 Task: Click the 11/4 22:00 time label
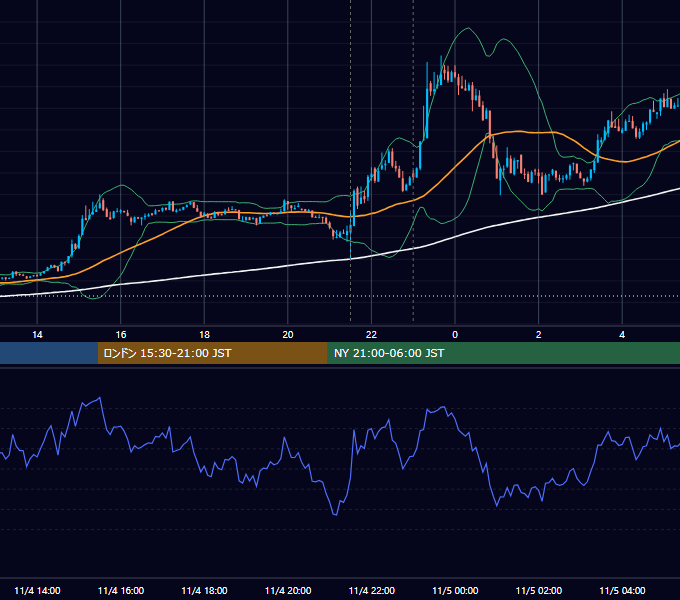click(372, 590)
